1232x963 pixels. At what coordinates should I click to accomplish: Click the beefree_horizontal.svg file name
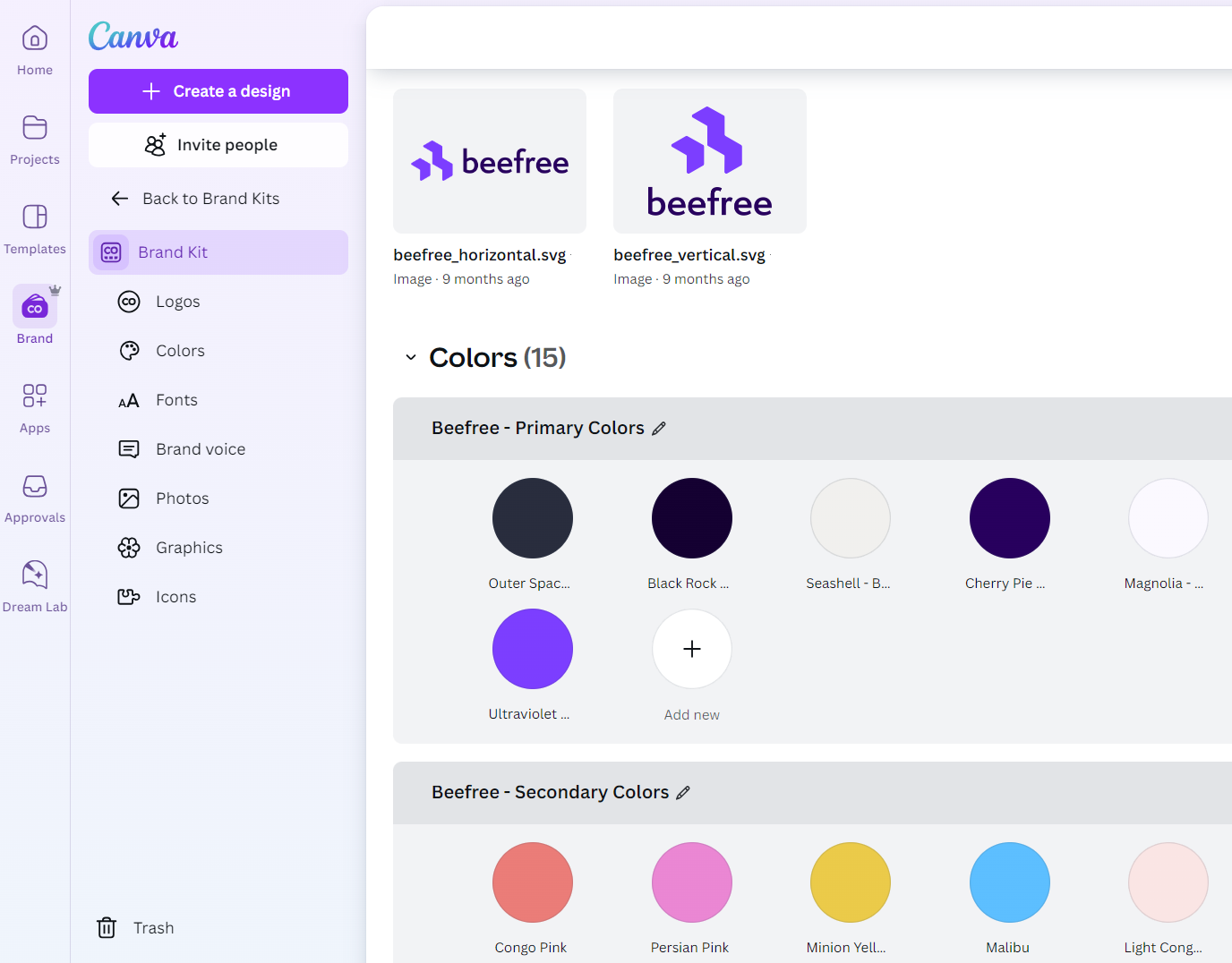480,255
